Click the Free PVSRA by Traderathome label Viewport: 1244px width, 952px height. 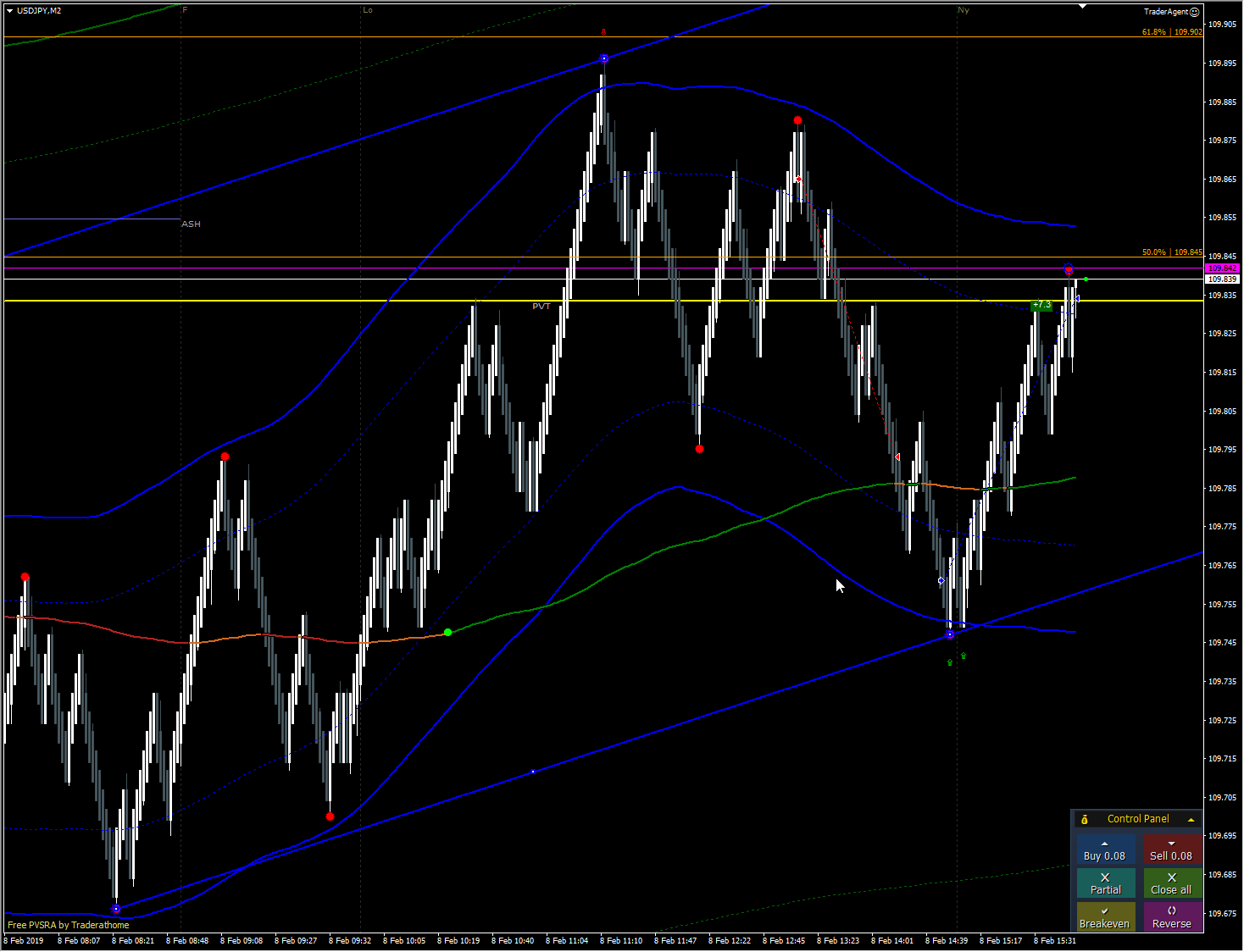click(x=69, y=925)
